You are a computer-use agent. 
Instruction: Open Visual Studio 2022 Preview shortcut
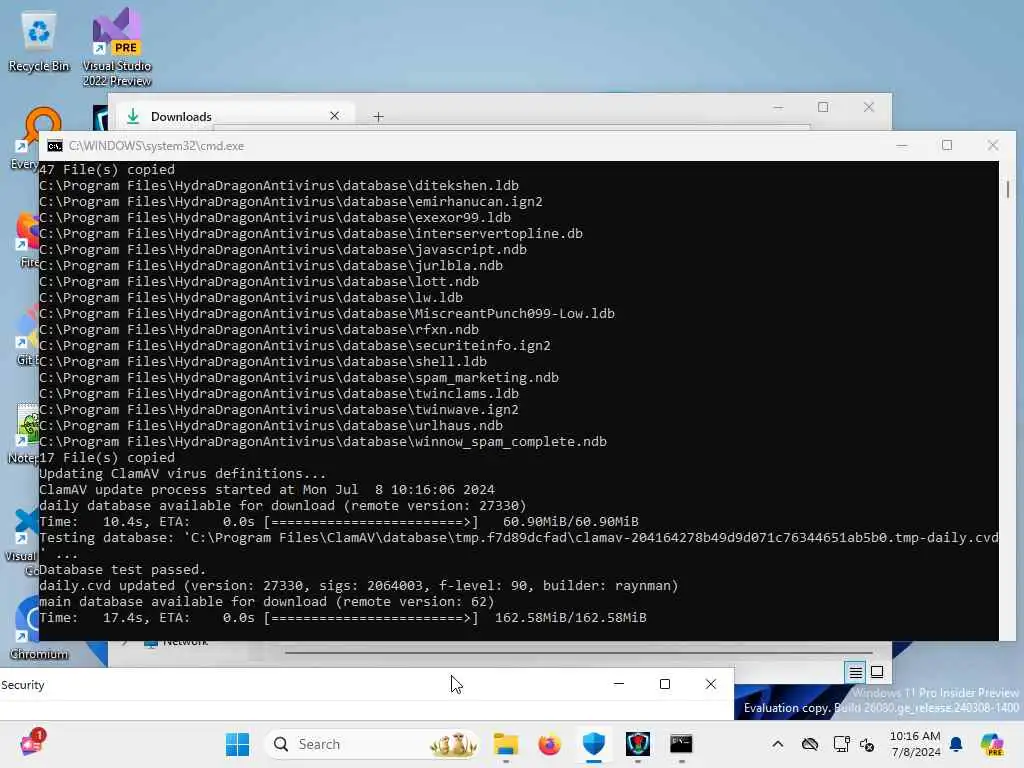tap(116, 47)
